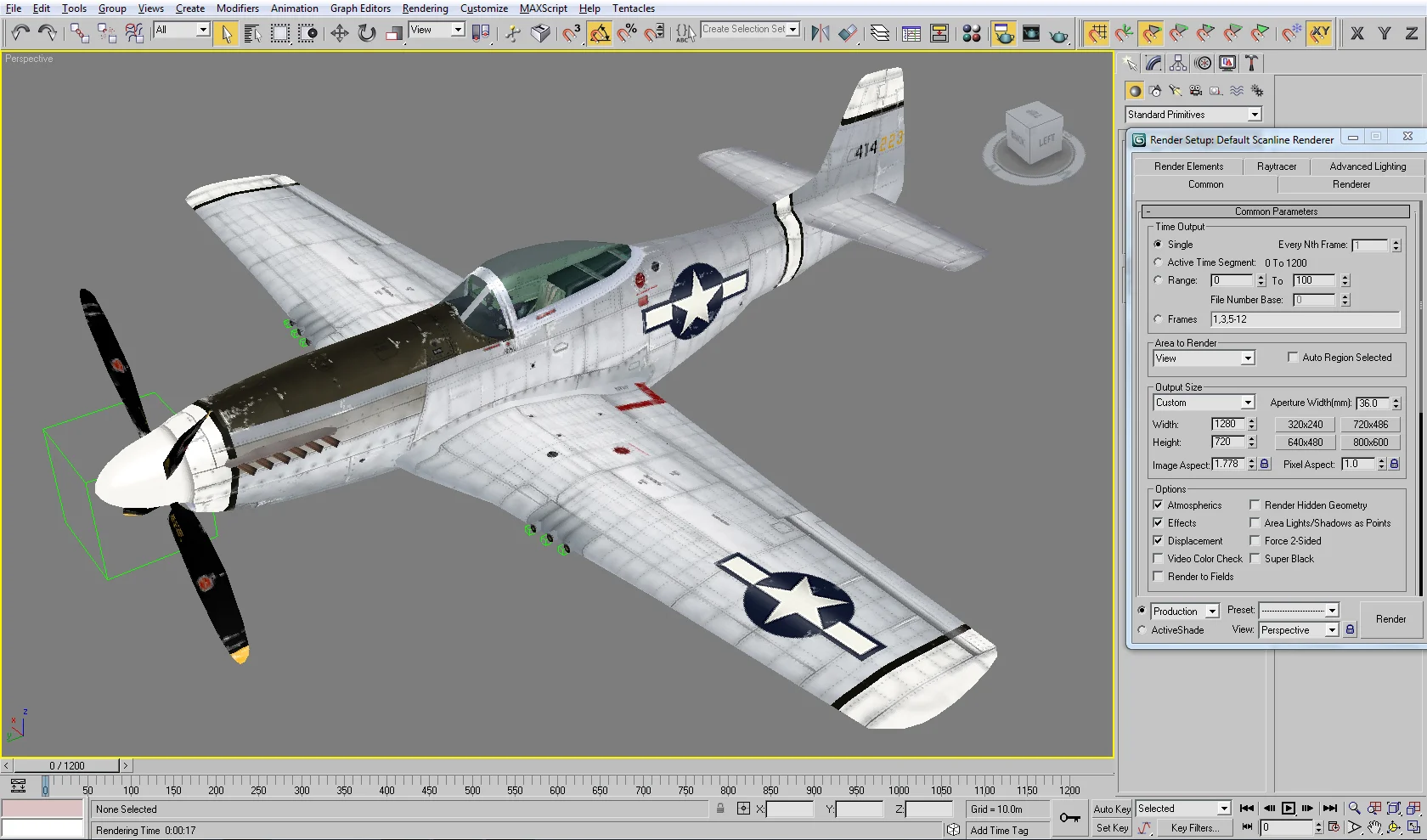This screenshot has height=840, width=1427.
Task: Select ActiveShade radio button
Action: tap(1142, 630)
